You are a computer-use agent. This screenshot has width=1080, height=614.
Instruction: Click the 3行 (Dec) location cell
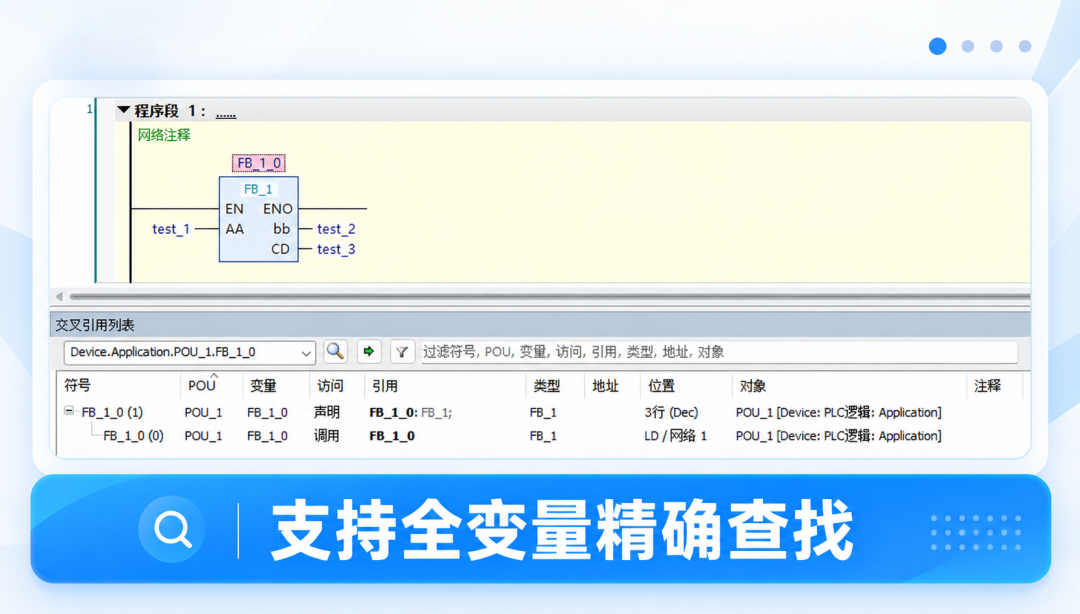[x=671, y=412]
